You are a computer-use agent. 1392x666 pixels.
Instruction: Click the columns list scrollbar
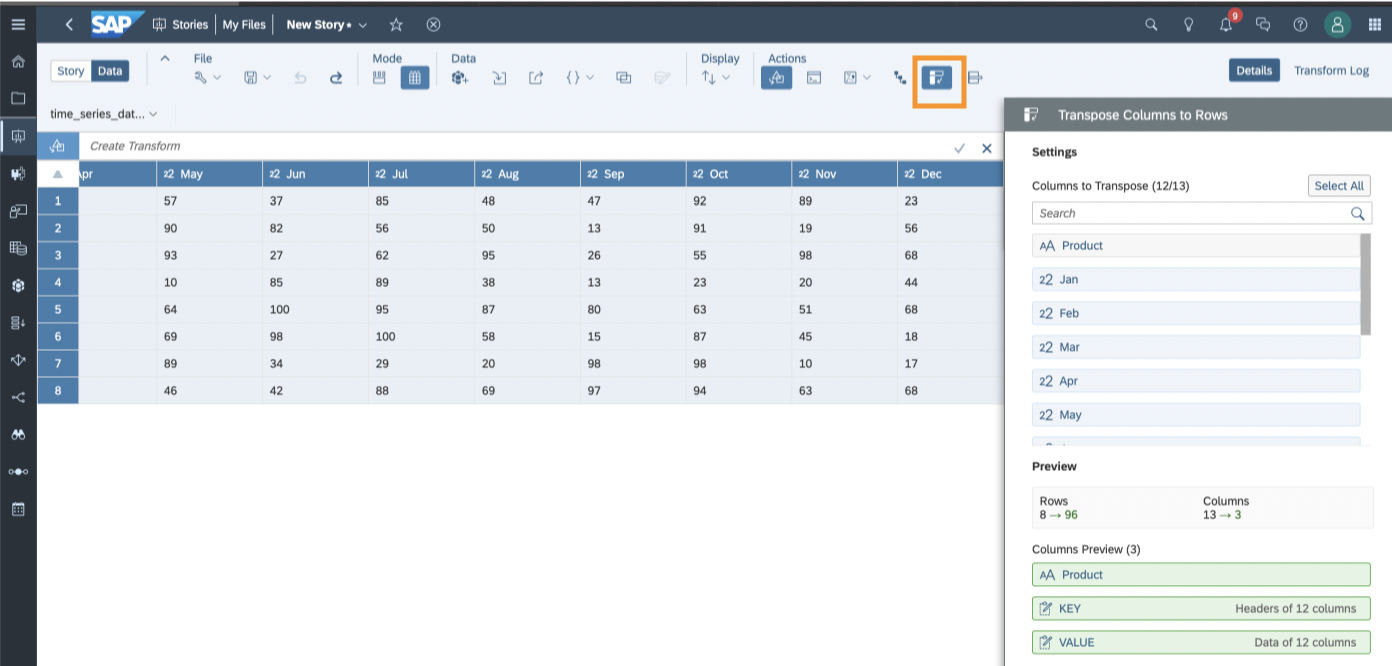tap(1365, 284)
